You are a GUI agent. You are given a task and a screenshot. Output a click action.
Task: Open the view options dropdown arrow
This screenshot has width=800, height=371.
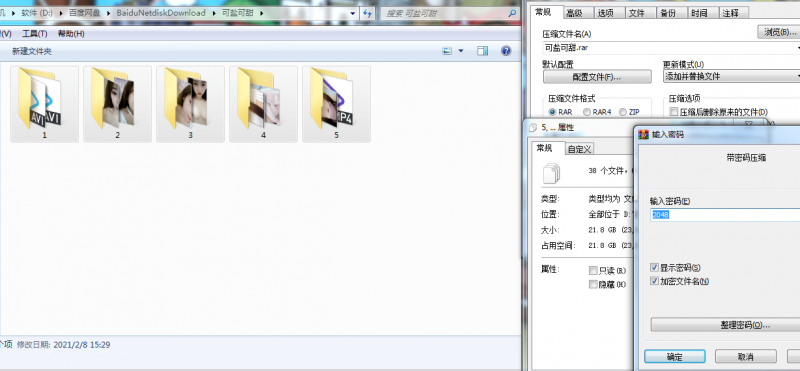click(x=461, y=51)
